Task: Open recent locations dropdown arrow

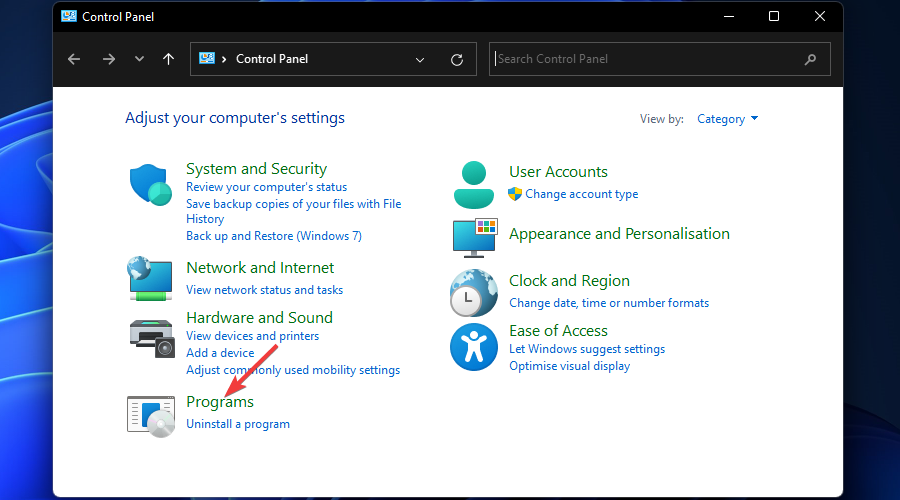Action: 139,59
